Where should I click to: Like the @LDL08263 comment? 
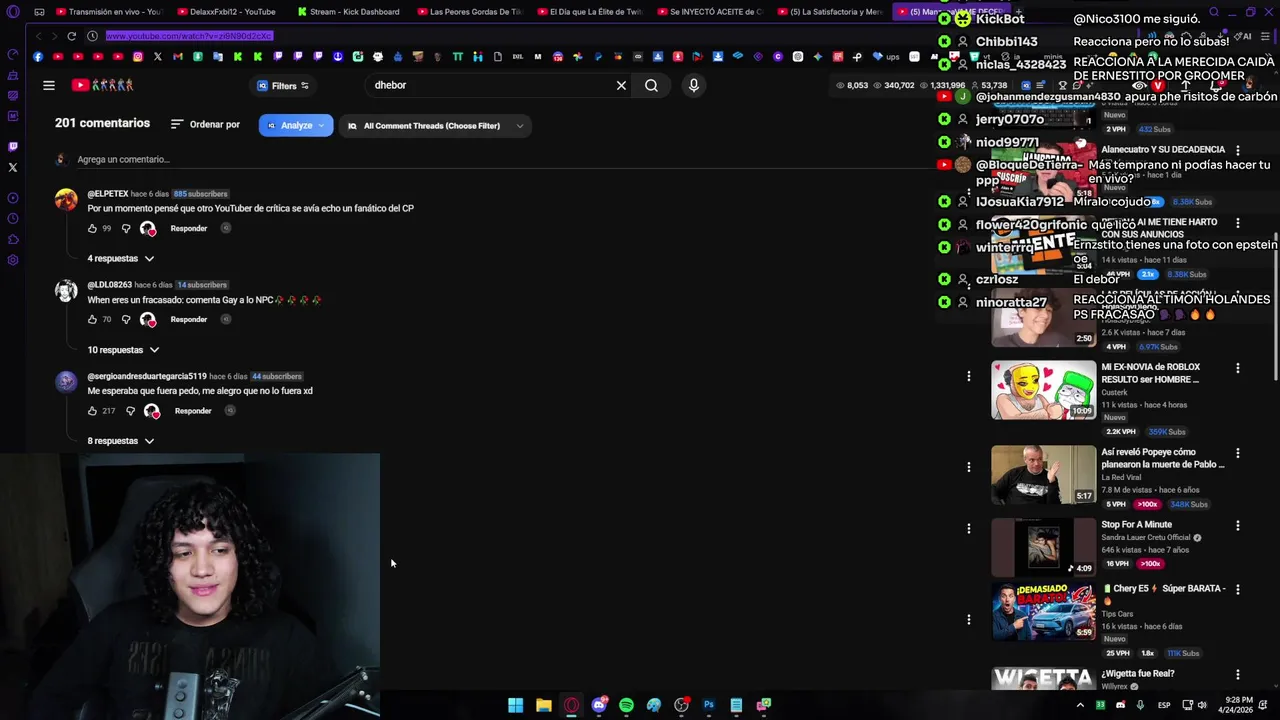92,319
